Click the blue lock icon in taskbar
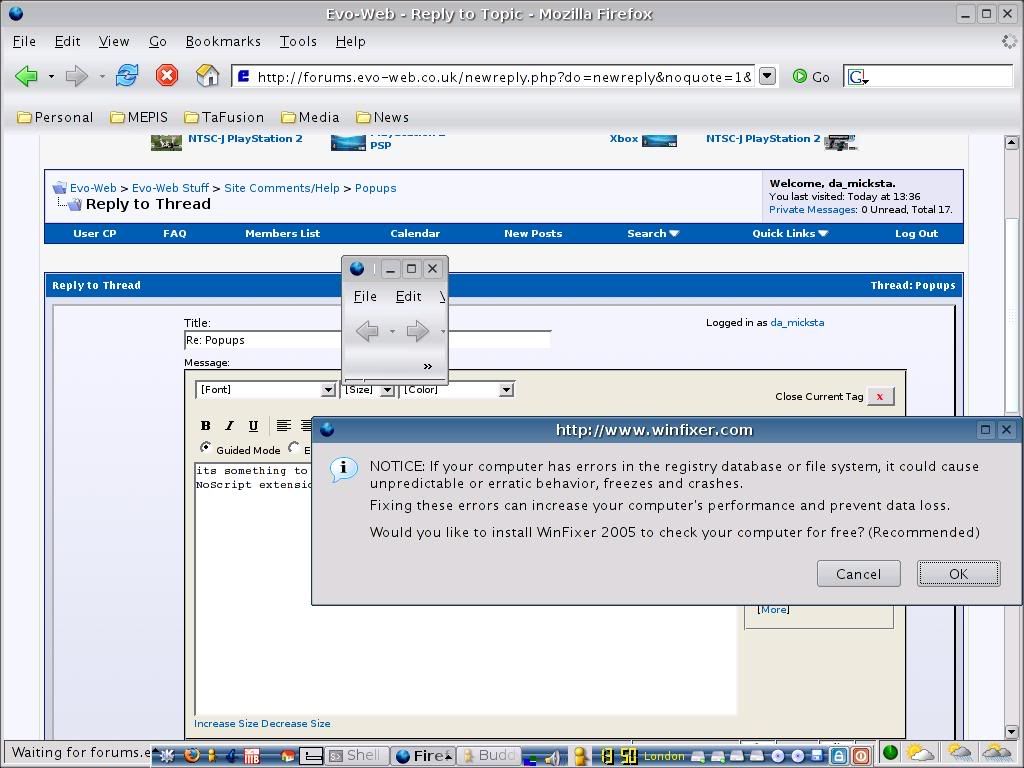This screenshot has width=1024, height=768. pyautogui.click(x=839, y=756)
